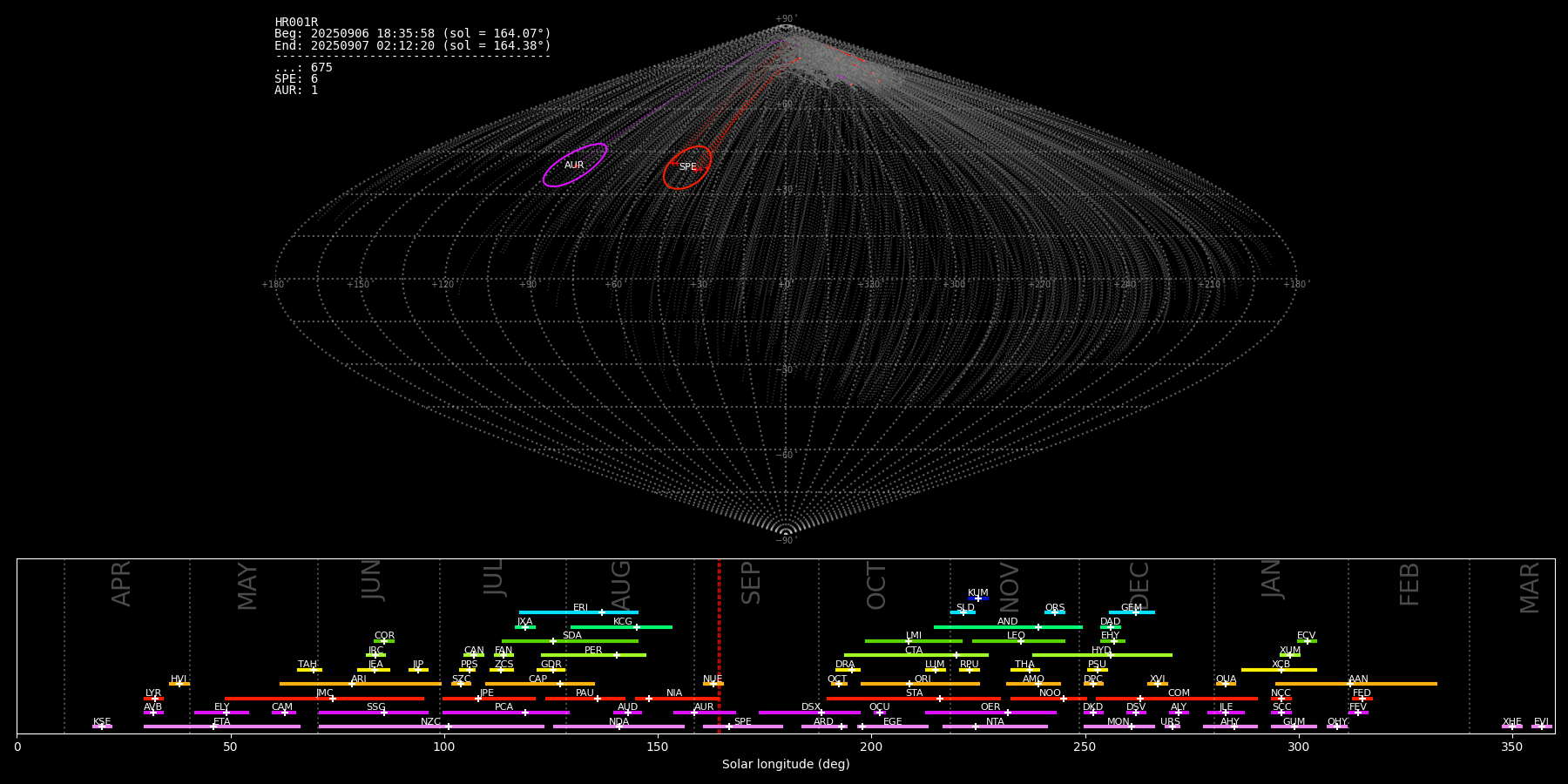Click the 300 tick label on axis
The image size is (1568, 784).
click(1298, 747)
